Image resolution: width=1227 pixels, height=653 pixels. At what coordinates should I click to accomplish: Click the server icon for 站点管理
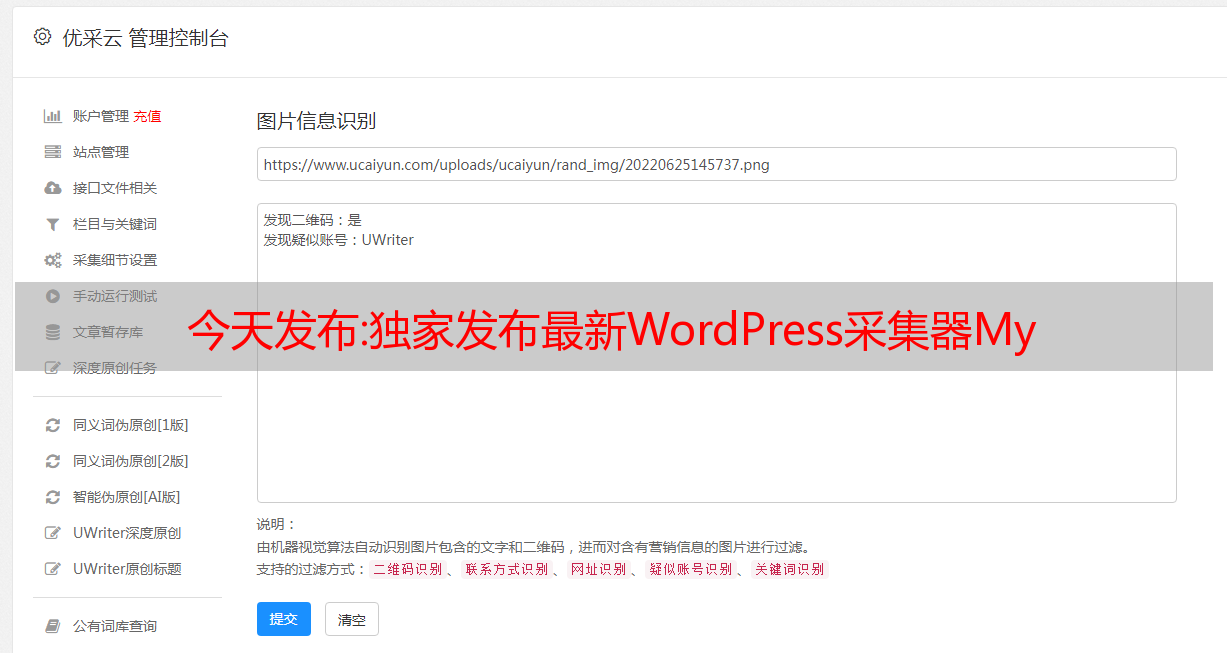click(x=53, y=152)
